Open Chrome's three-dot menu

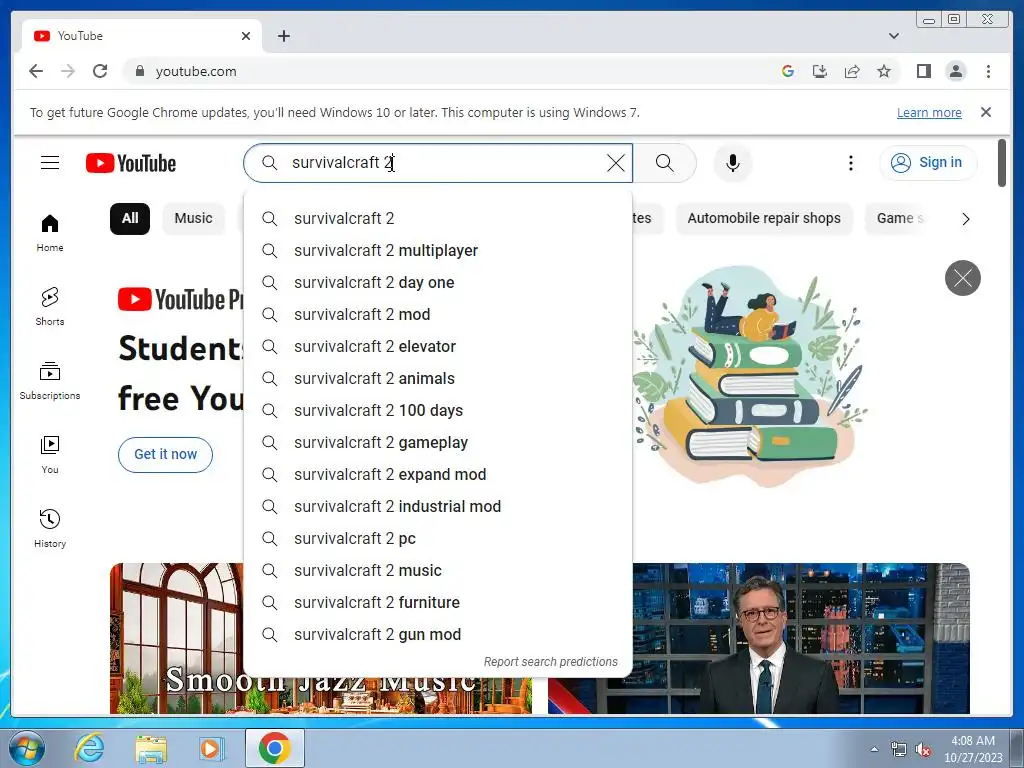pyautogui.click(x=988, y=71)
